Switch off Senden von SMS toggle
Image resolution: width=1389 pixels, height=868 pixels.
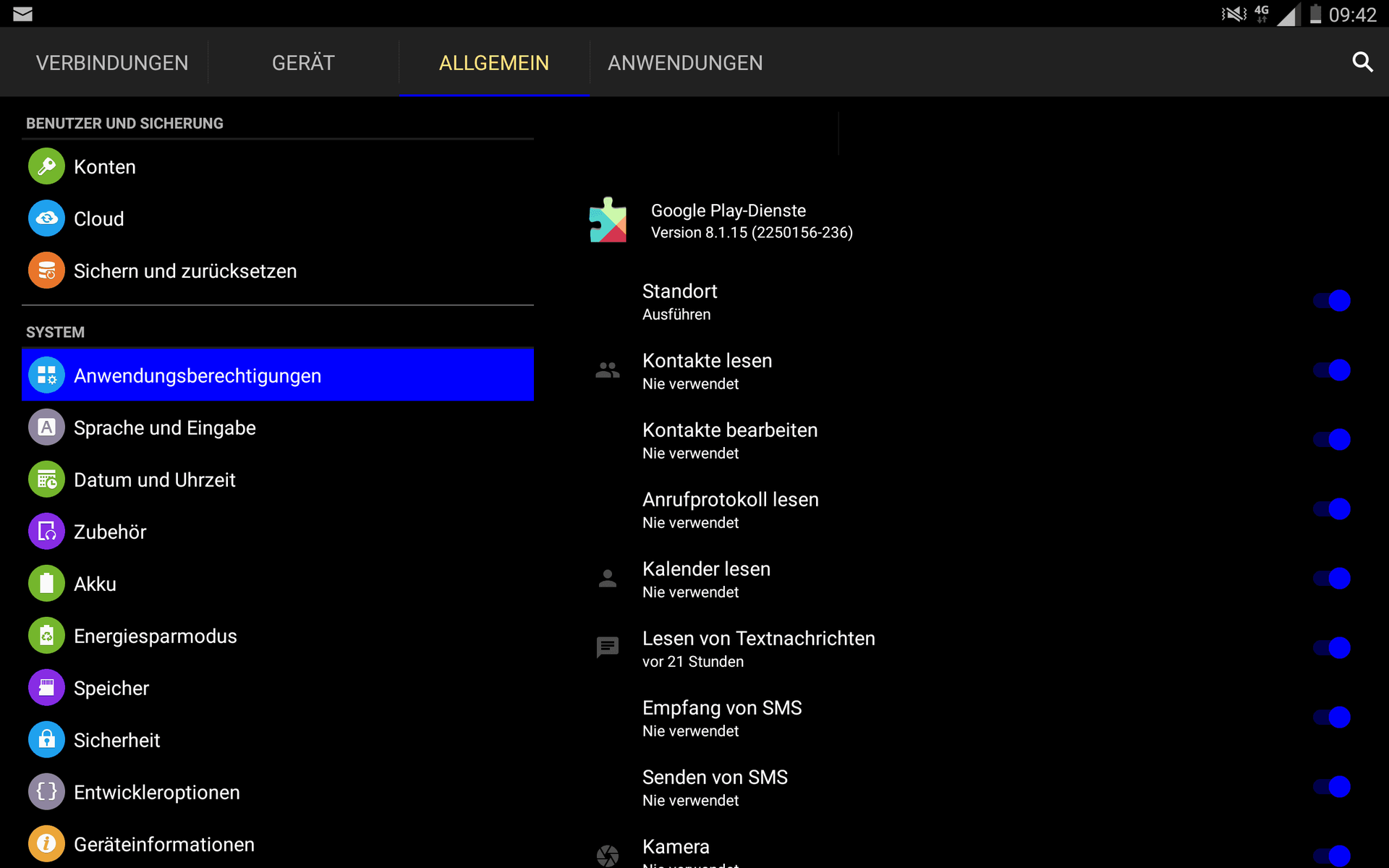pos(1332,787)
